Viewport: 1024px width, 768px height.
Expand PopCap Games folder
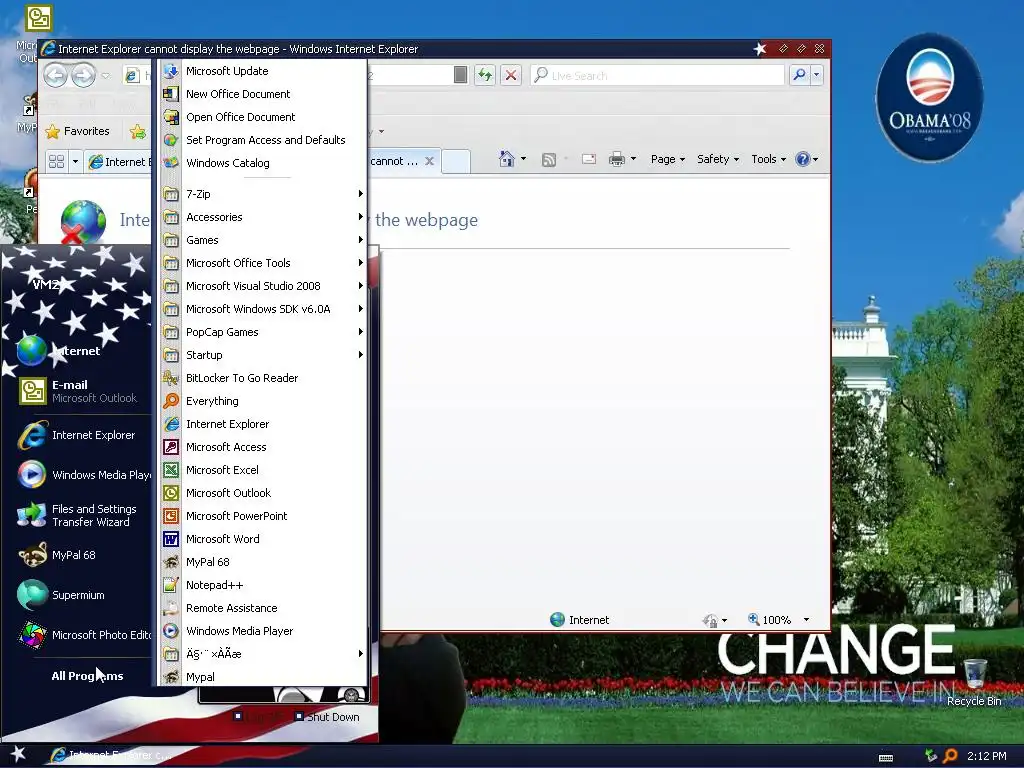click(262, 332)
